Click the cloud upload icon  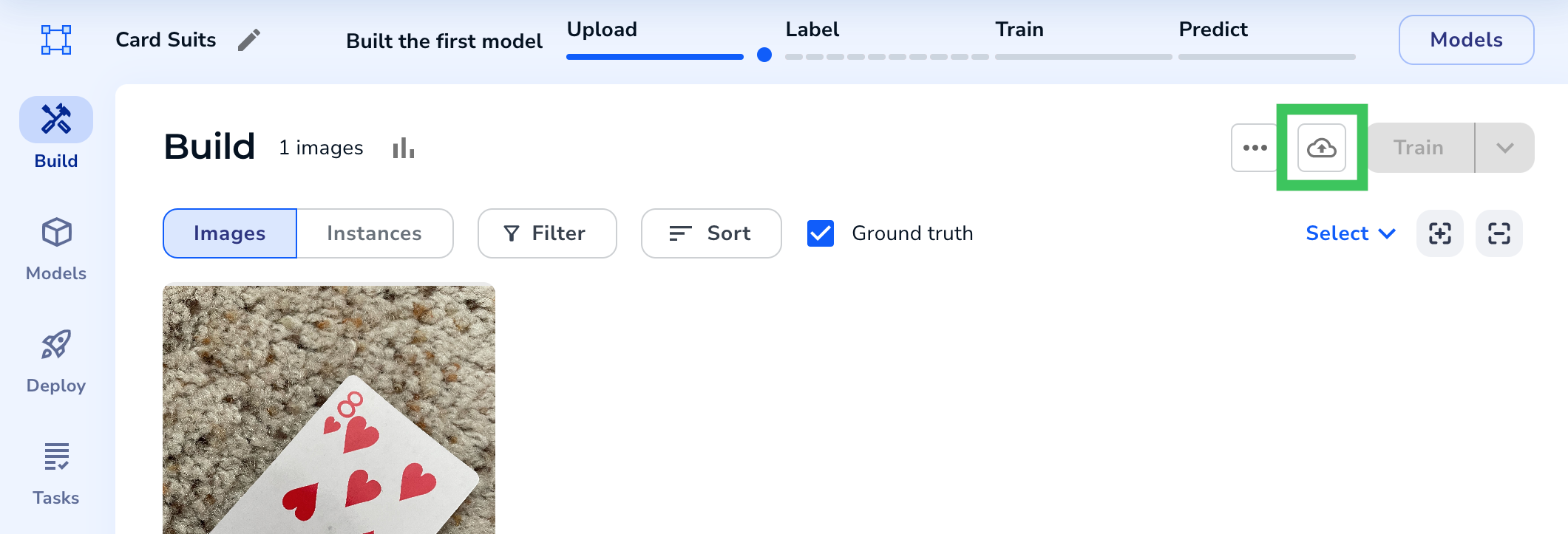click(x=1322, y=148)
